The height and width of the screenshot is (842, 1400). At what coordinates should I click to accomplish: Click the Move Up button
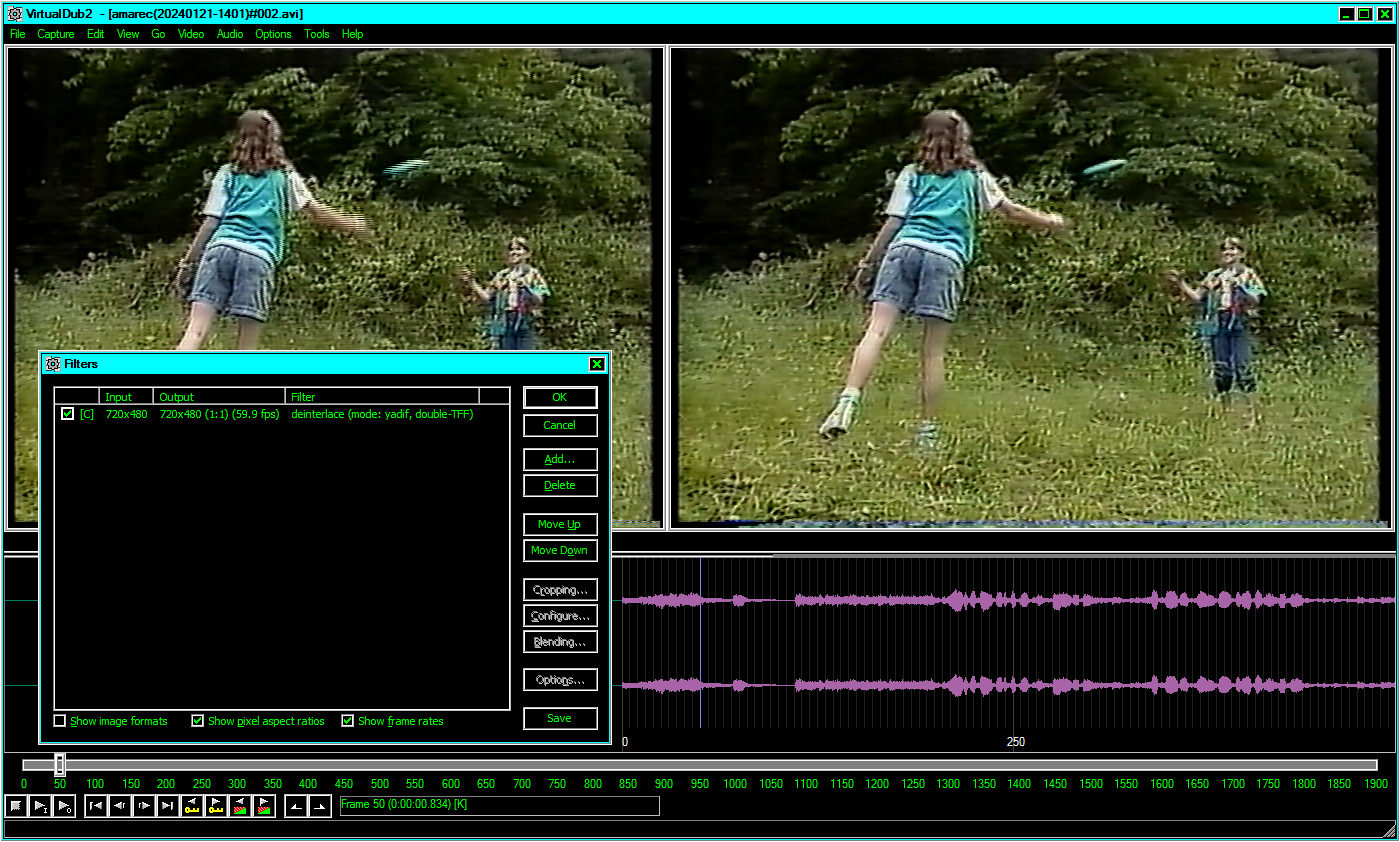(x=560, y=525)
